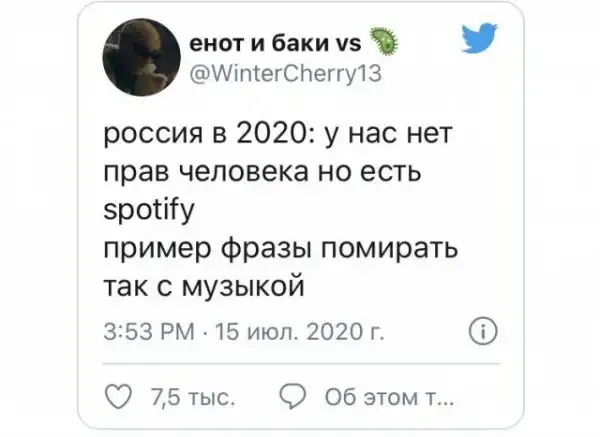Open the author's round profile avatar
600x437 pixels.
(x=141, y=57)
